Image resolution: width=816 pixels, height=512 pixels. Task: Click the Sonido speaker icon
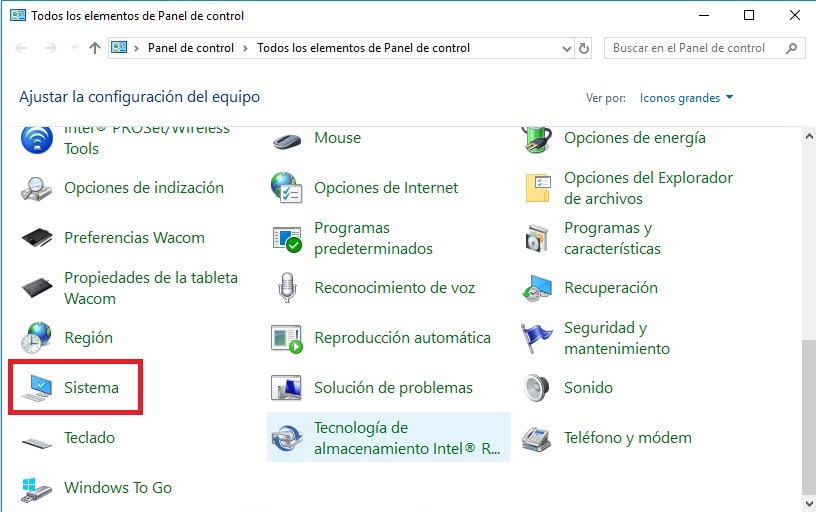(537, 388)
